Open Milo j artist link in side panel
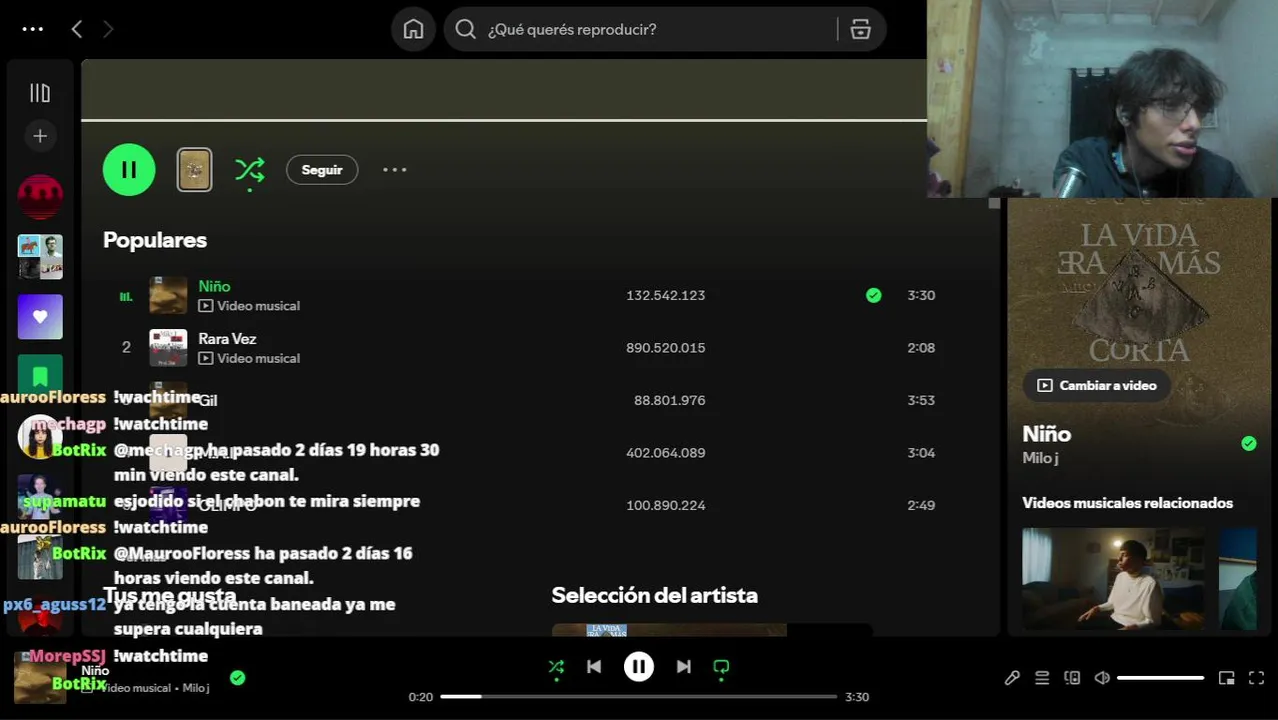 (1040, 458)
